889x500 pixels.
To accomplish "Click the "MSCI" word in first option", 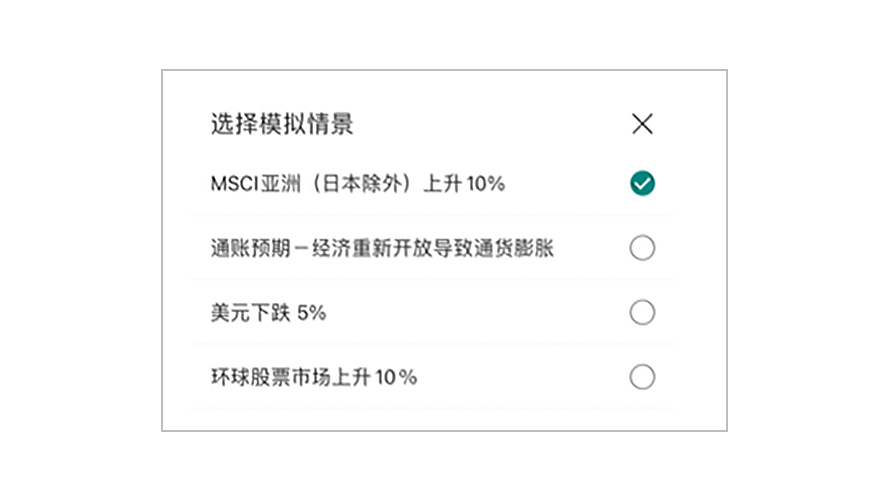I will [x=234, y=184].
